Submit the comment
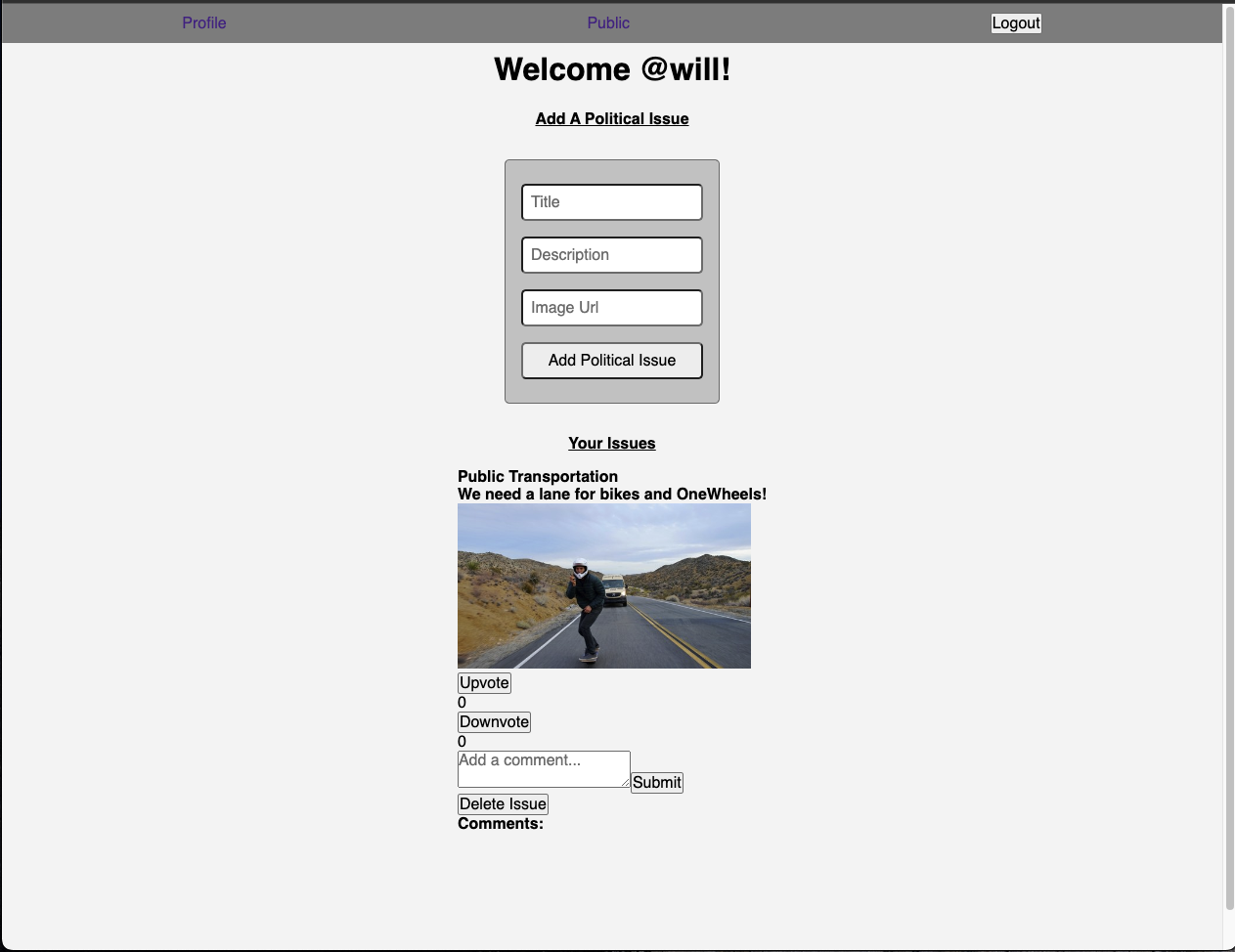 click(x=656, y=783)
